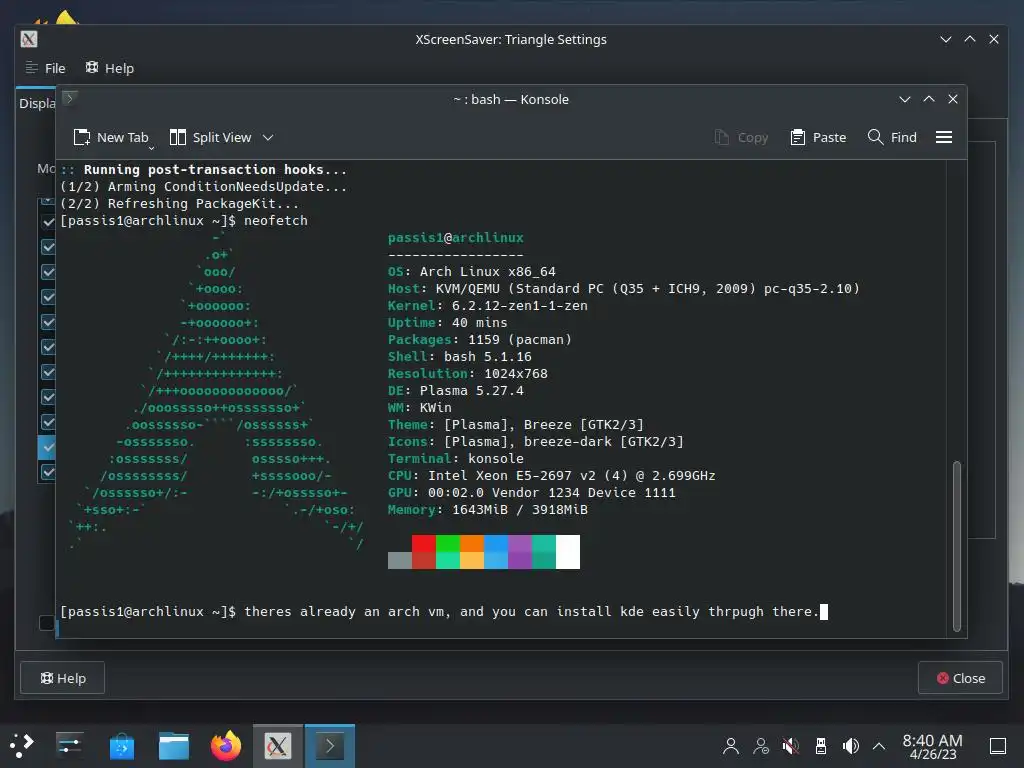Click the 'Theme: [Plasma], Breeze' line
The width and height of the screenshot is (1024, 768).
[x=515, y=424]
